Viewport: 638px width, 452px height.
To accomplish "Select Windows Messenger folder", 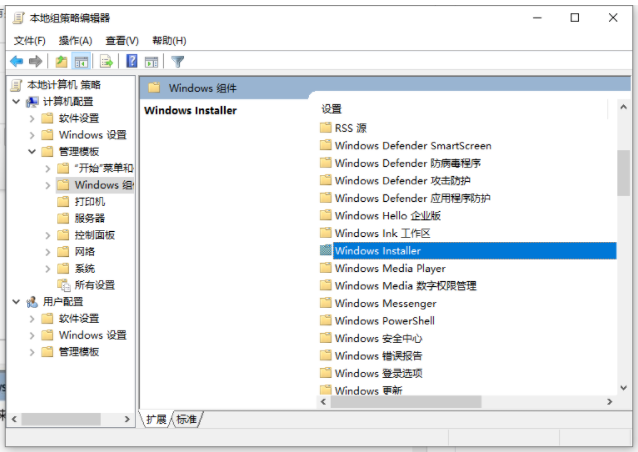I will pos(385,304).
